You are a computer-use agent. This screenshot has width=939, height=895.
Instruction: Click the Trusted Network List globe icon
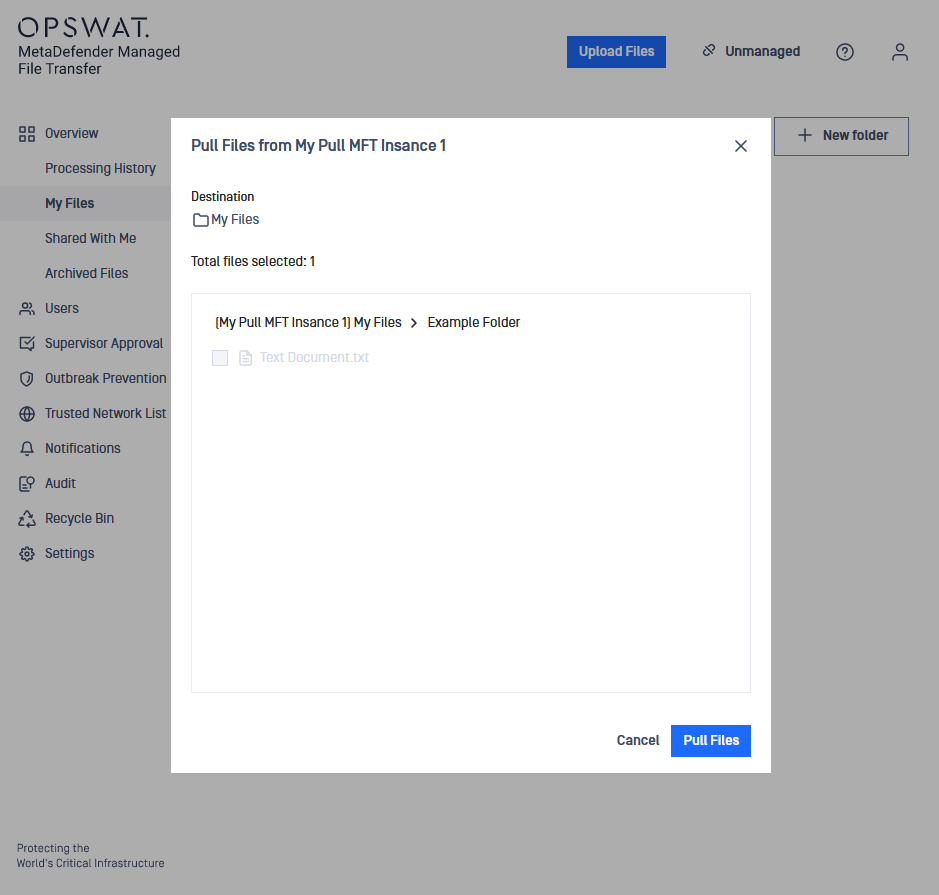pyautogui.click(x=27, y=414)
